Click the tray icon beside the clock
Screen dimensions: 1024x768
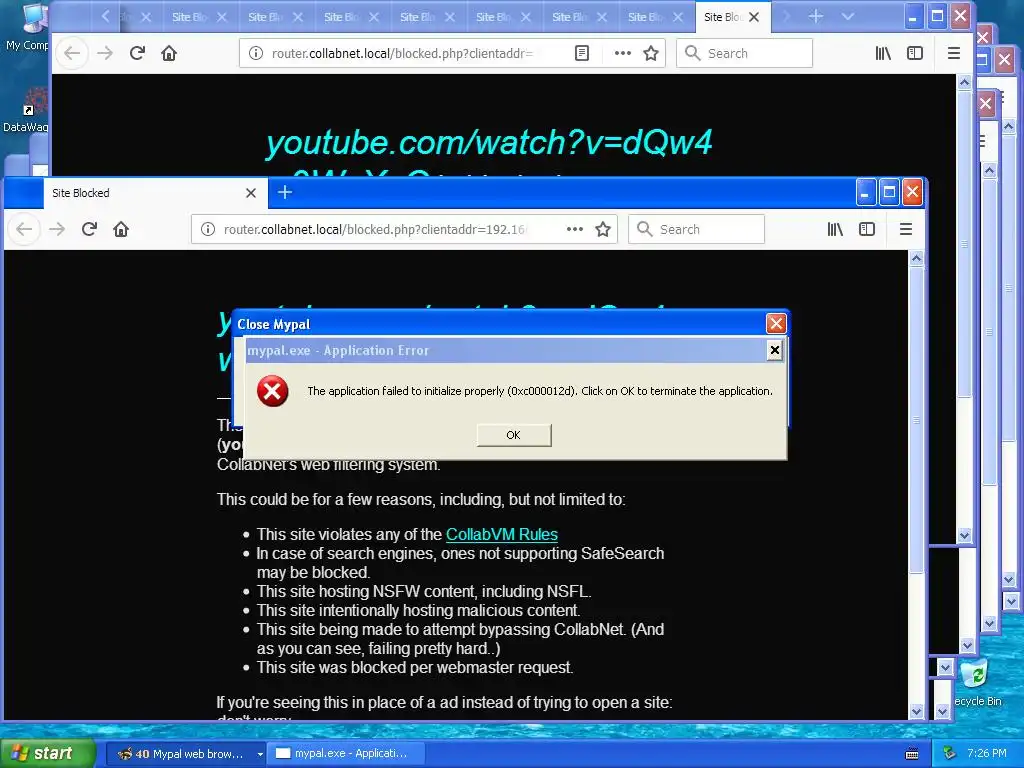[950, 754]
